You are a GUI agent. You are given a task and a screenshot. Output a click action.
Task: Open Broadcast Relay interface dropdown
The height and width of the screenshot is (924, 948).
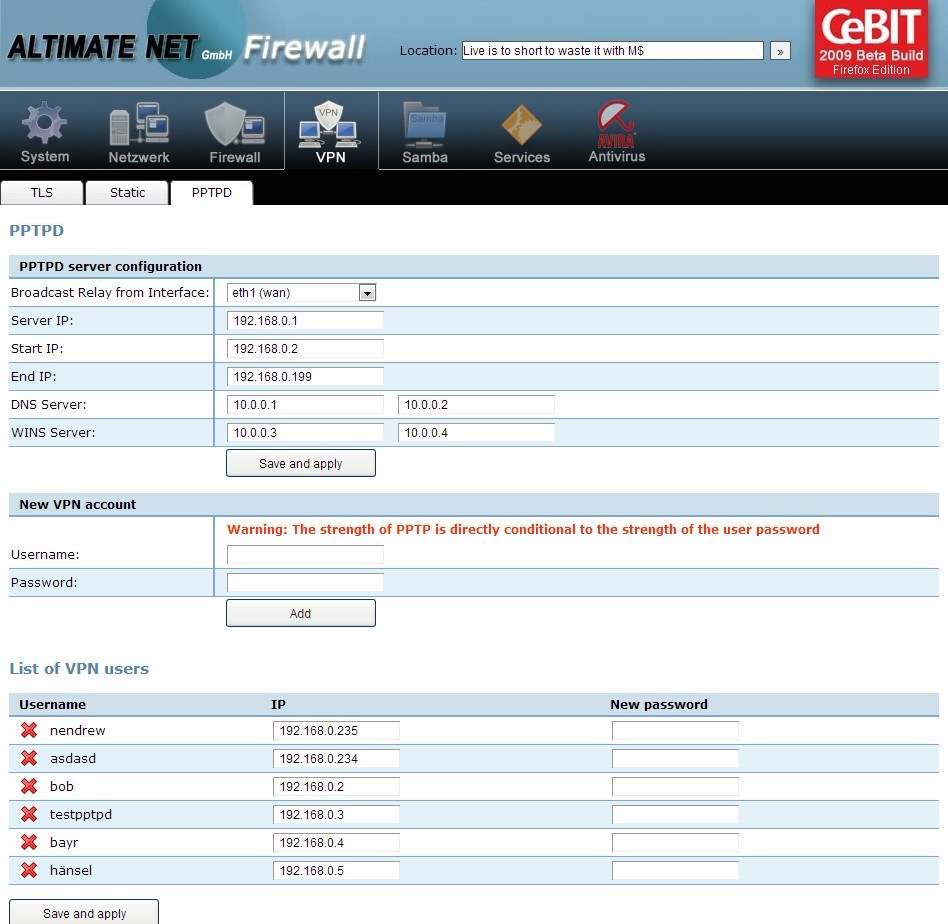pos(302,293)
